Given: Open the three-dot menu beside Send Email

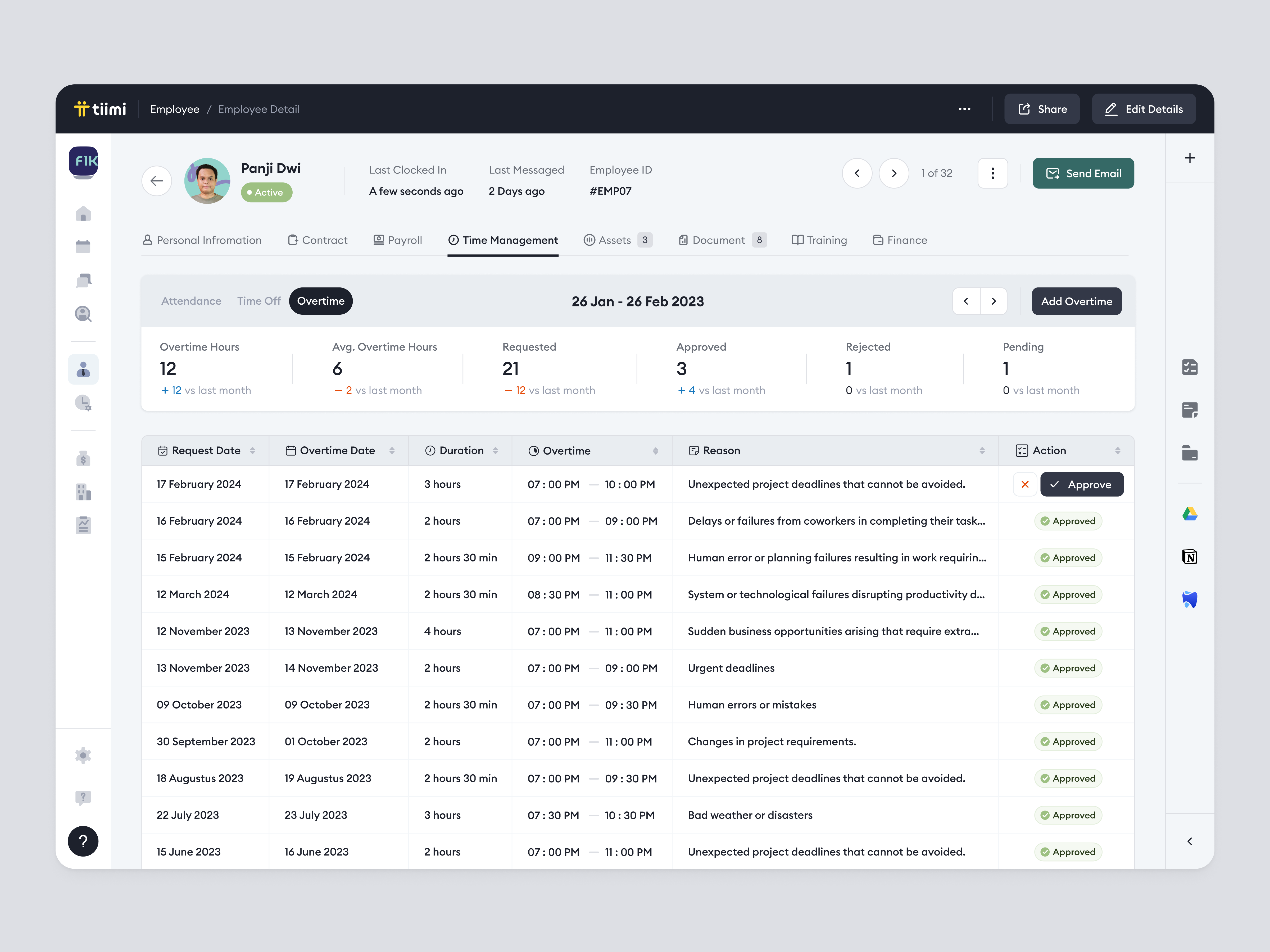Looking at the screenshot, I should point(993,173).
